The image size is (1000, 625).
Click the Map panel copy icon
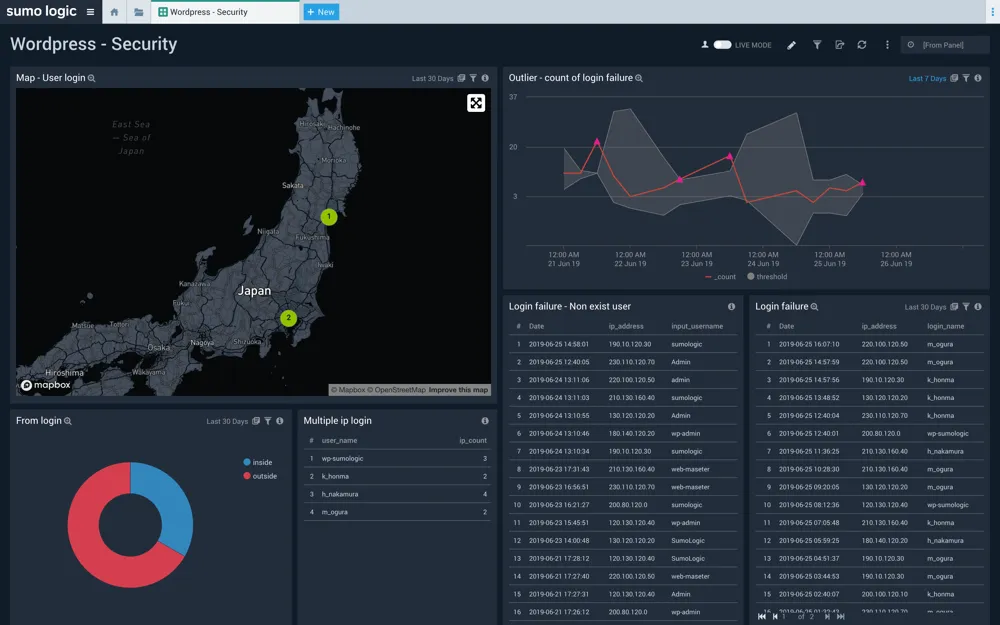(461, 78)
